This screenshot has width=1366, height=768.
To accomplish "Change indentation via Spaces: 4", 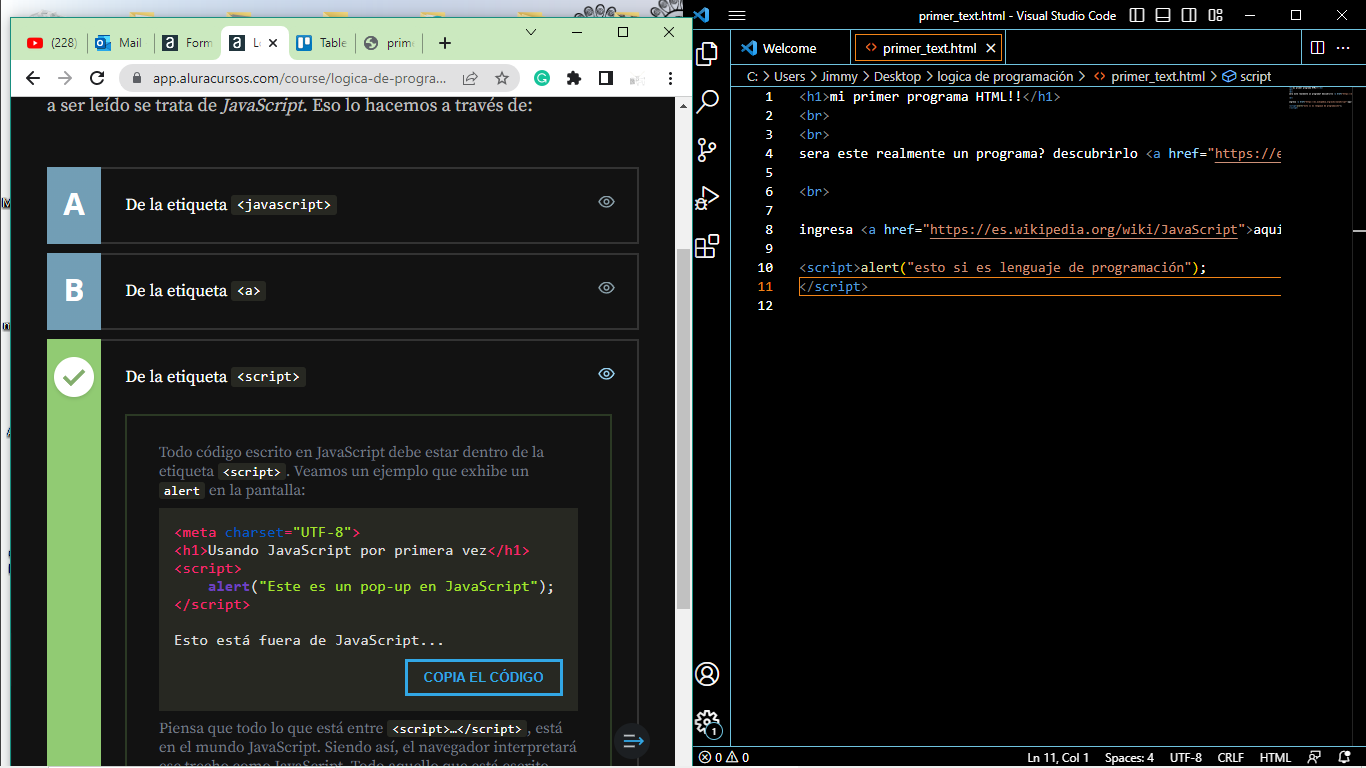I will (1129, 758).
